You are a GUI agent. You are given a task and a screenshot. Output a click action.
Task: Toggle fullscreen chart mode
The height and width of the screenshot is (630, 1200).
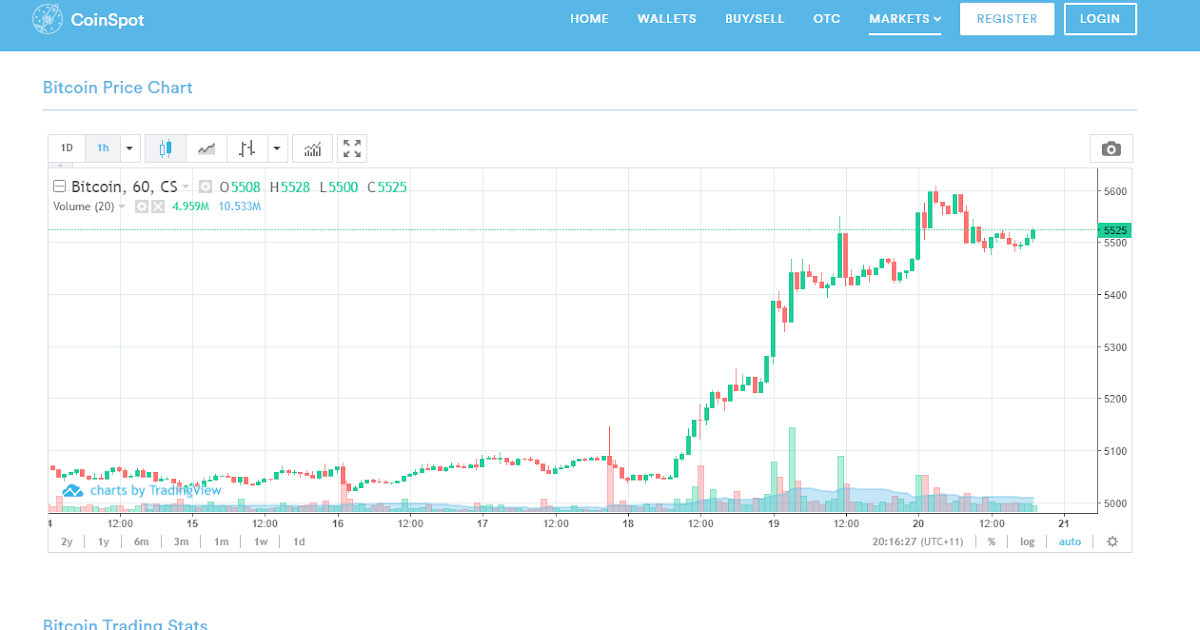[x=352, y=149]
